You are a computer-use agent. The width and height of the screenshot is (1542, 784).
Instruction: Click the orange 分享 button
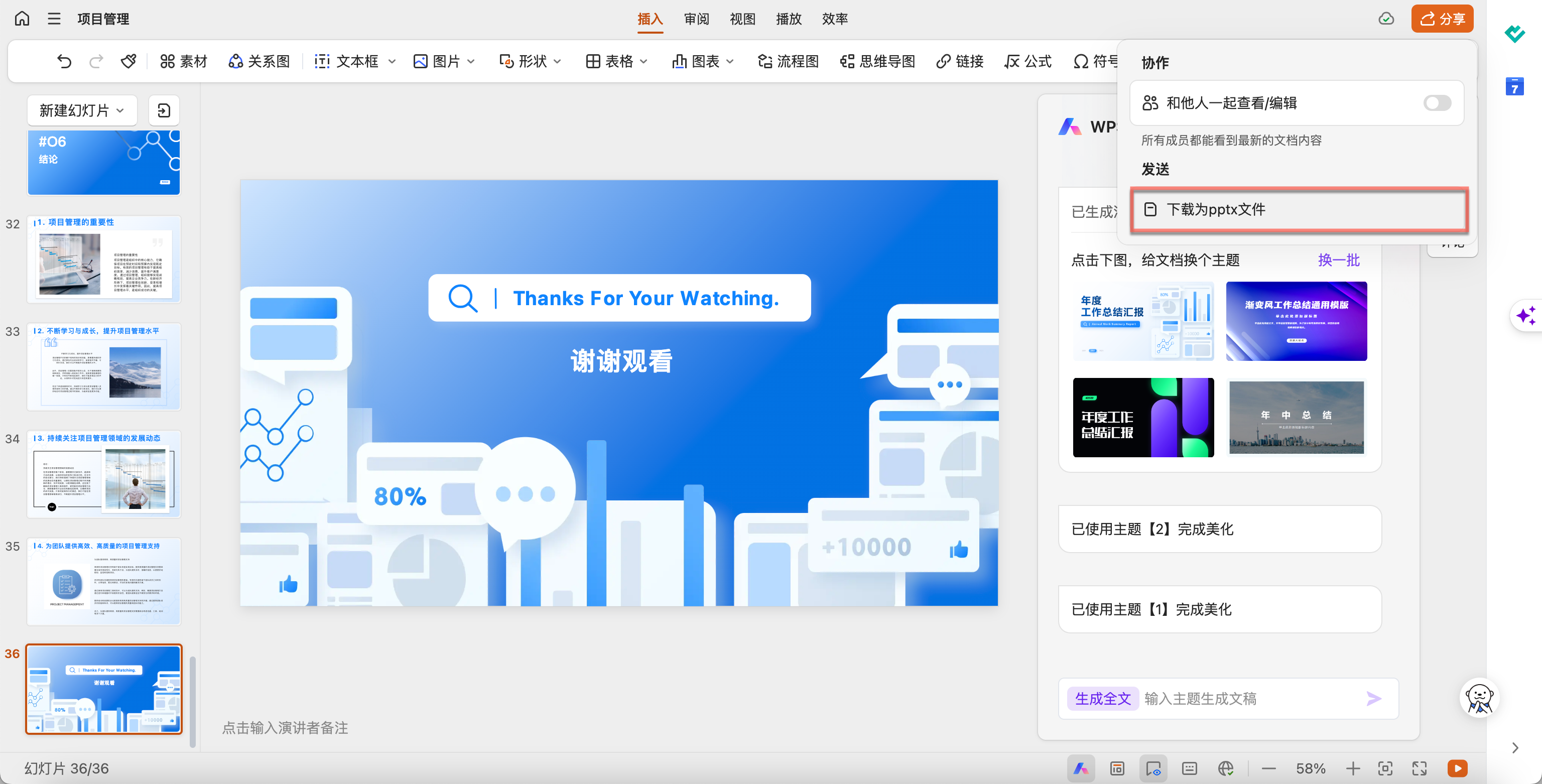(1442, 19)
